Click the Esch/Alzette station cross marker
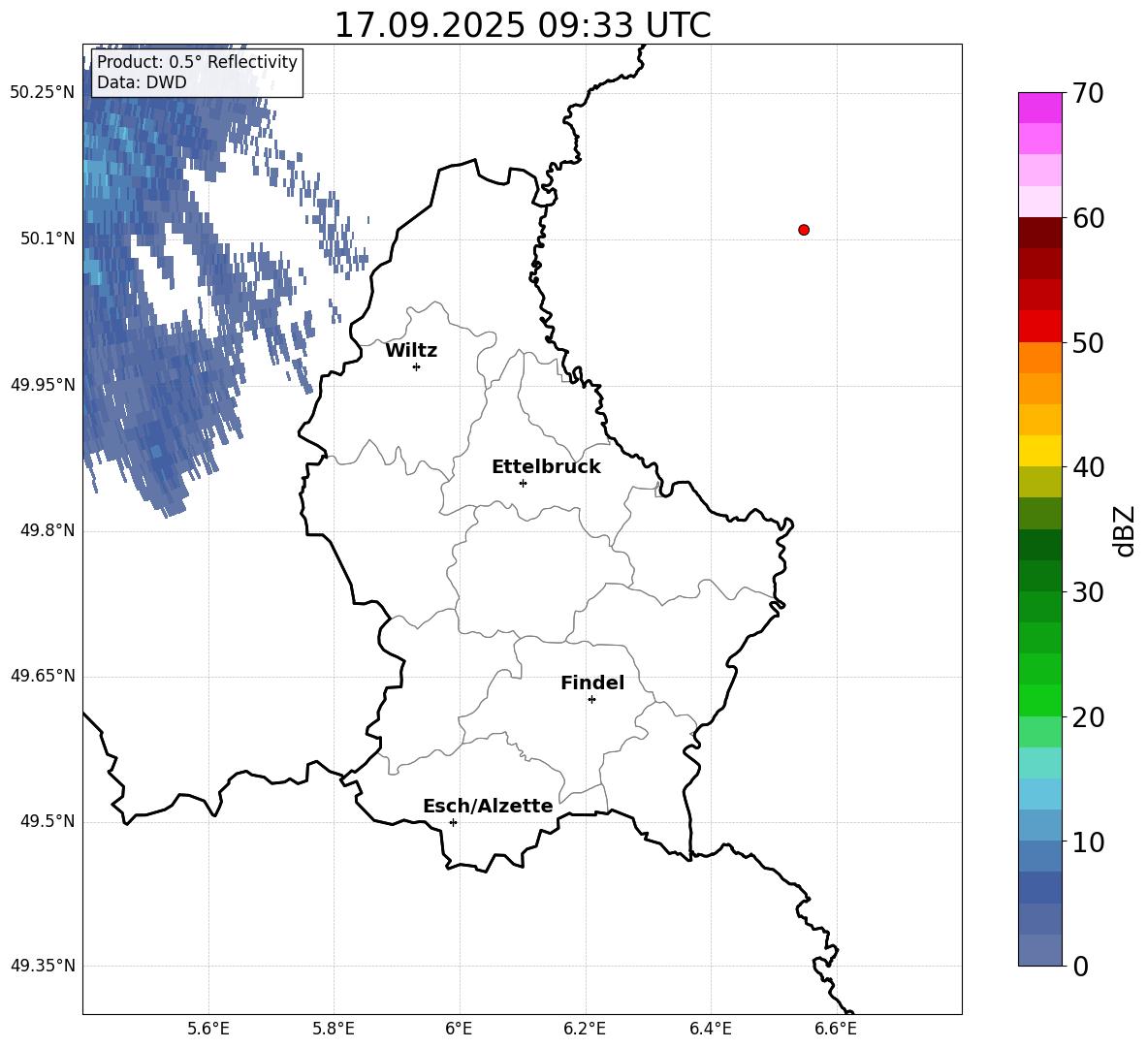 tap(453, 822)
